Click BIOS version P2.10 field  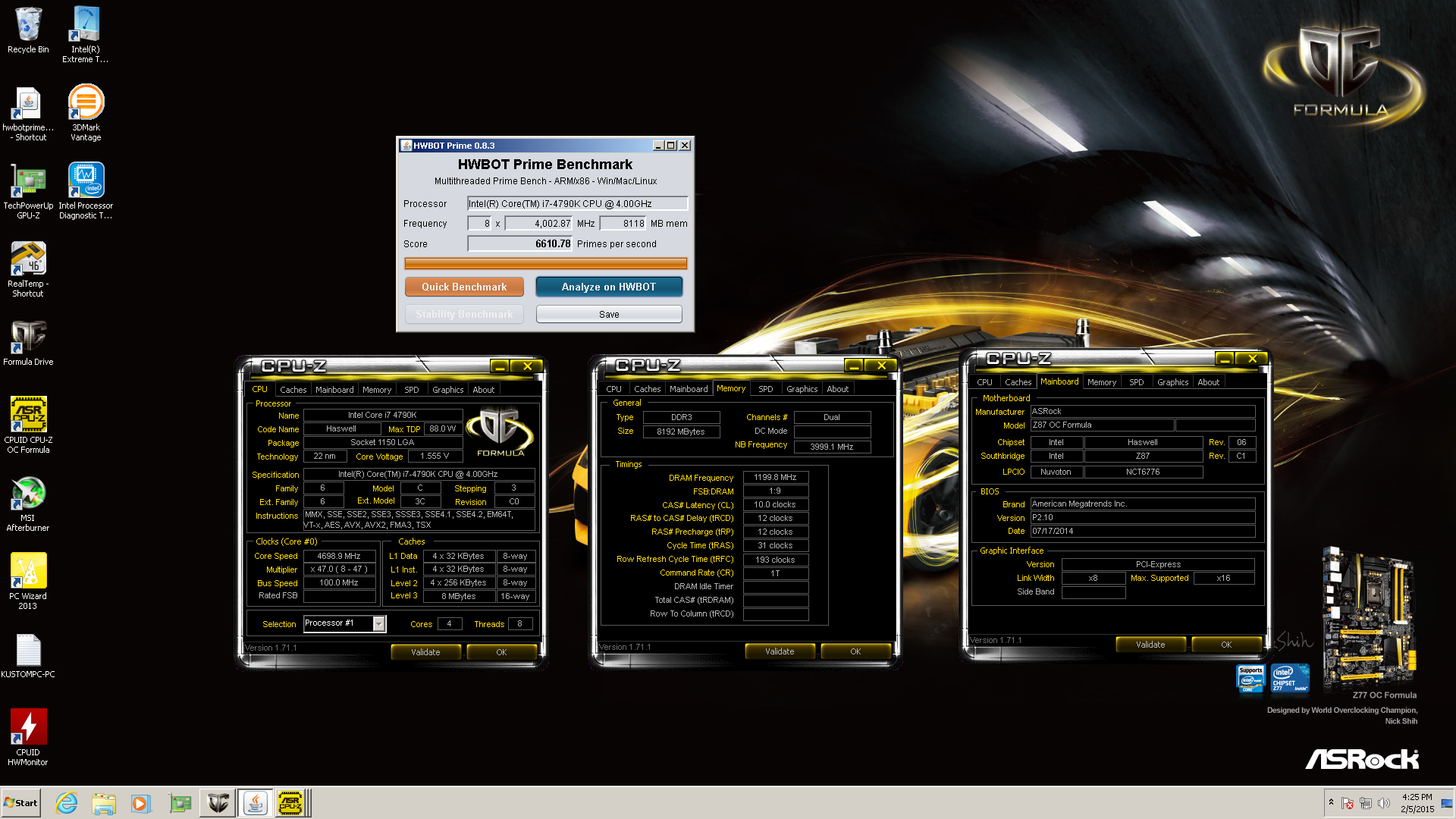coord(1142,517)
